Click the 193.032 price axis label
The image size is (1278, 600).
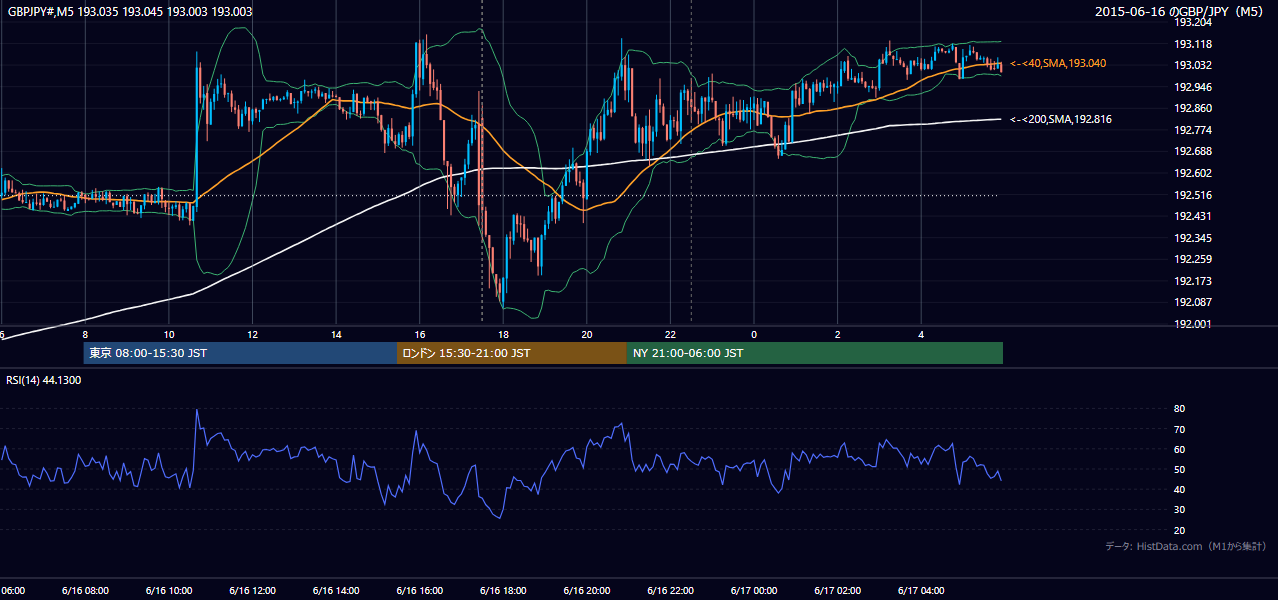(1193, 65)
